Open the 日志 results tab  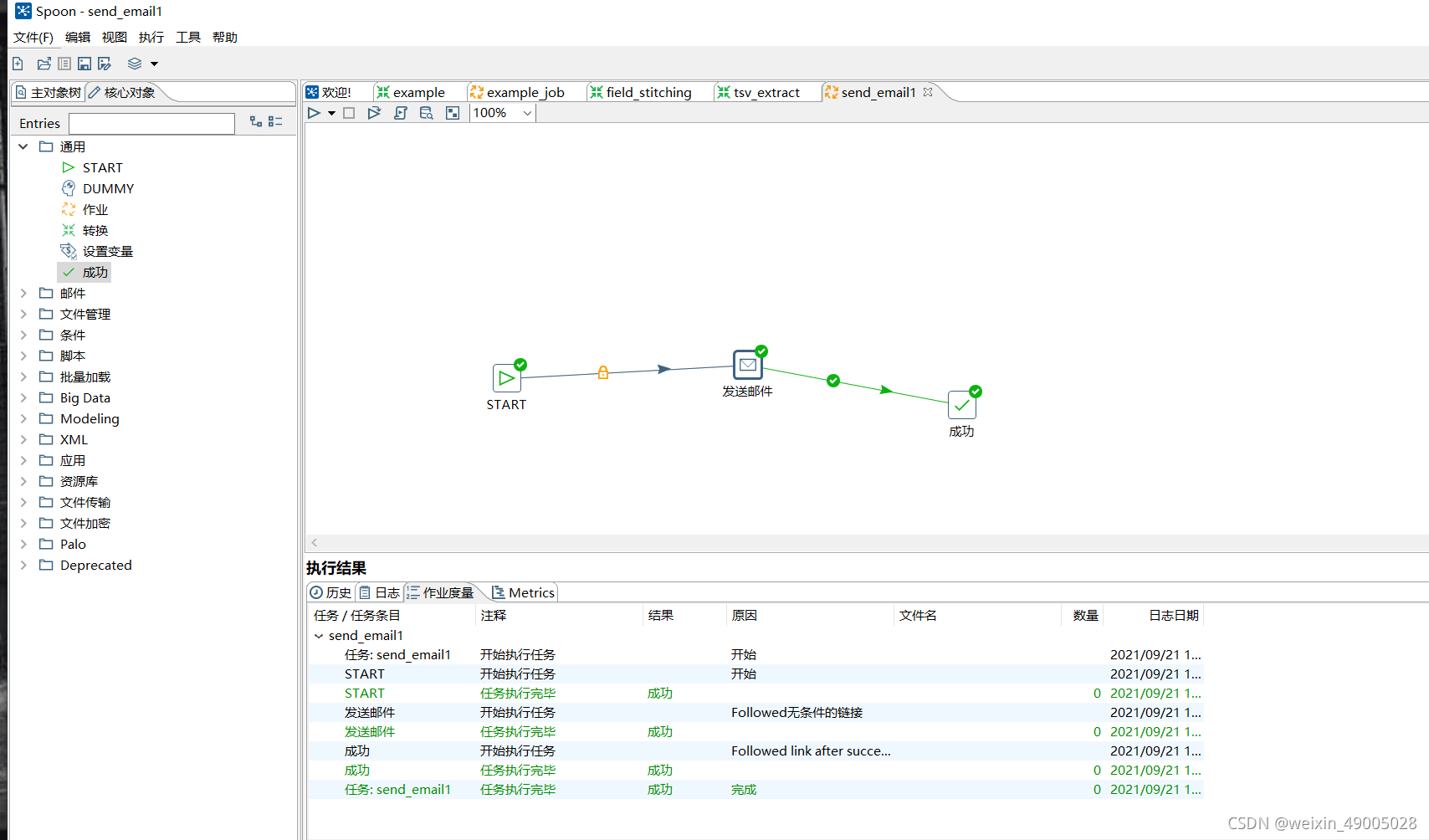tap(380, 592)
